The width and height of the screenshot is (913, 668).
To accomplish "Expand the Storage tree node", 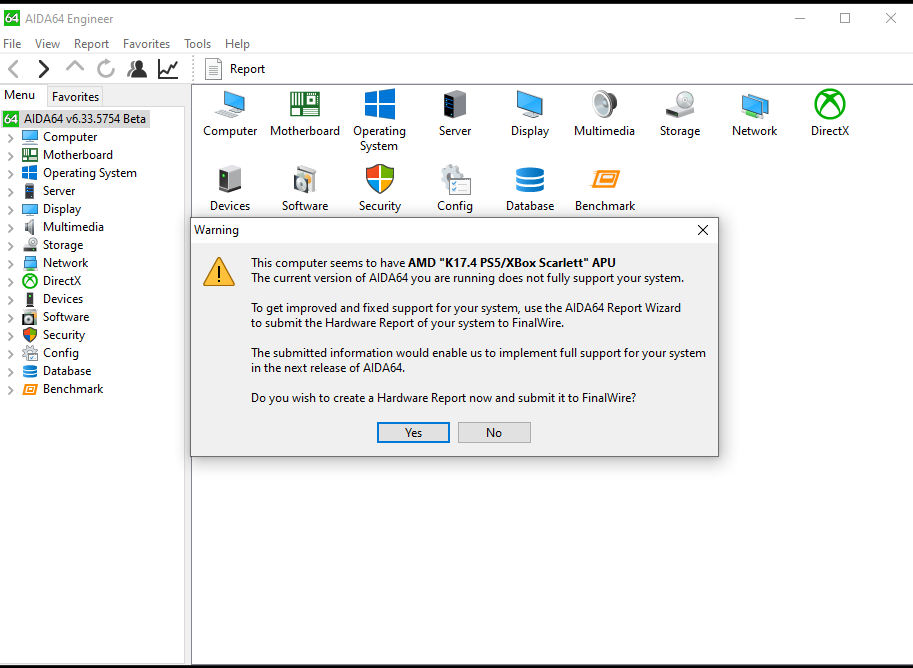I will click(x=10, y=246).
